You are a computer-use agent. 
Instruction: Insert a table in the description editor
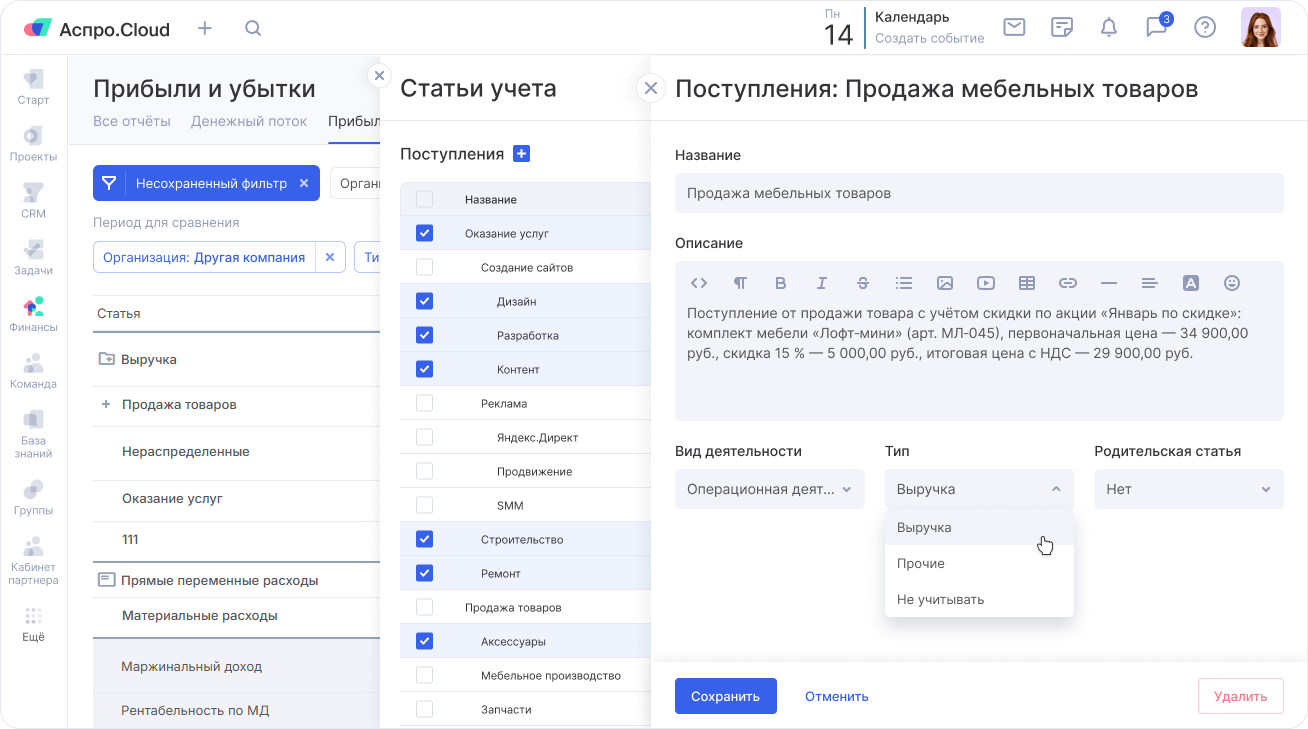1026,283
